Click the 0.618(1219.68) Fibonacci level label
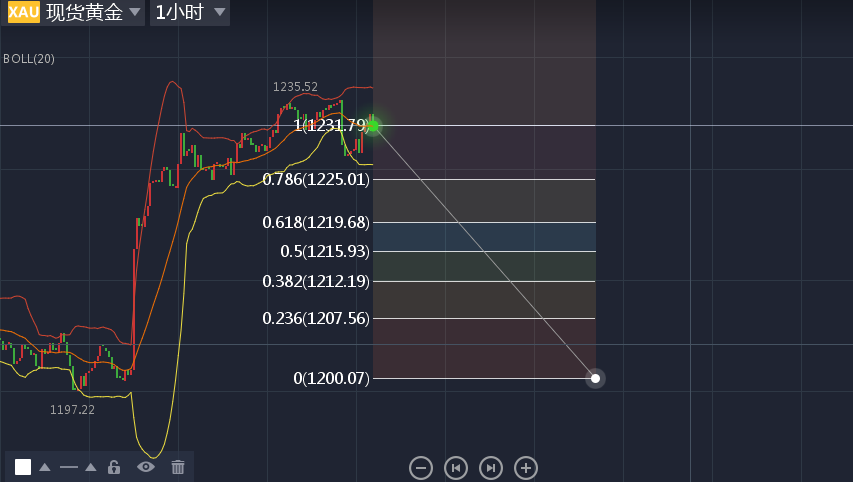853x482 pixels. [x=316, y=222]
